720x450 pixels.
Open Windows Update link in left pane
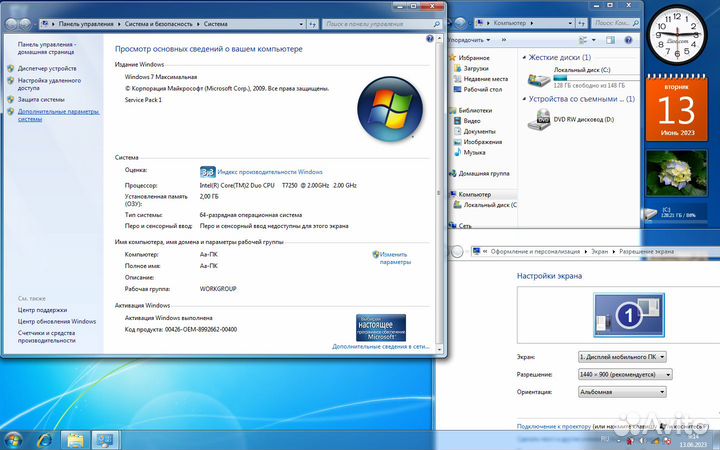tap(57, 321)
